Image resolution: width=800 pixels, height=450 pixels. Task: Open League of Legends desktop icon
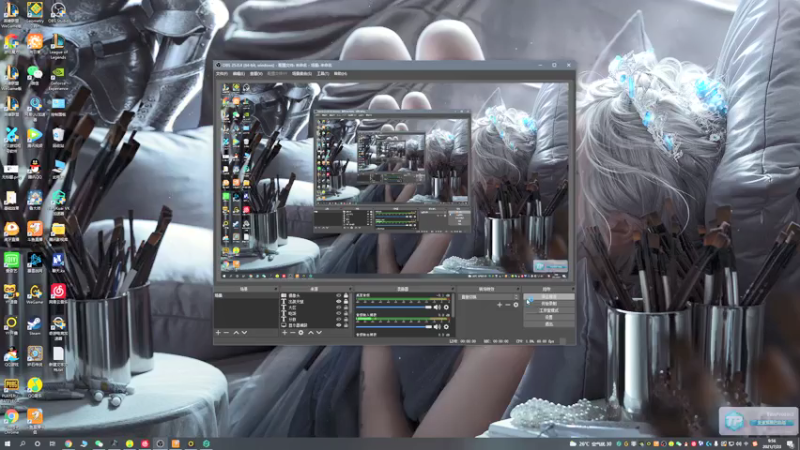(58, 46)
